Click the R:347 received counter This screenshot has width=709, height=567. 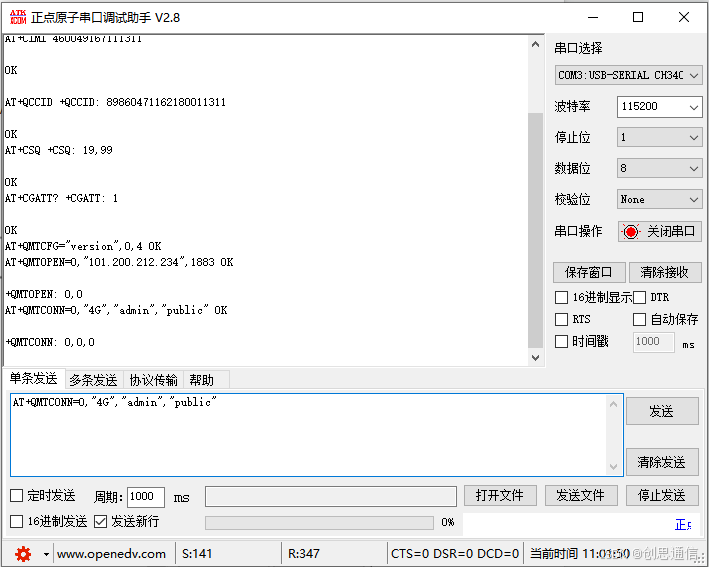tap(304, 554)
